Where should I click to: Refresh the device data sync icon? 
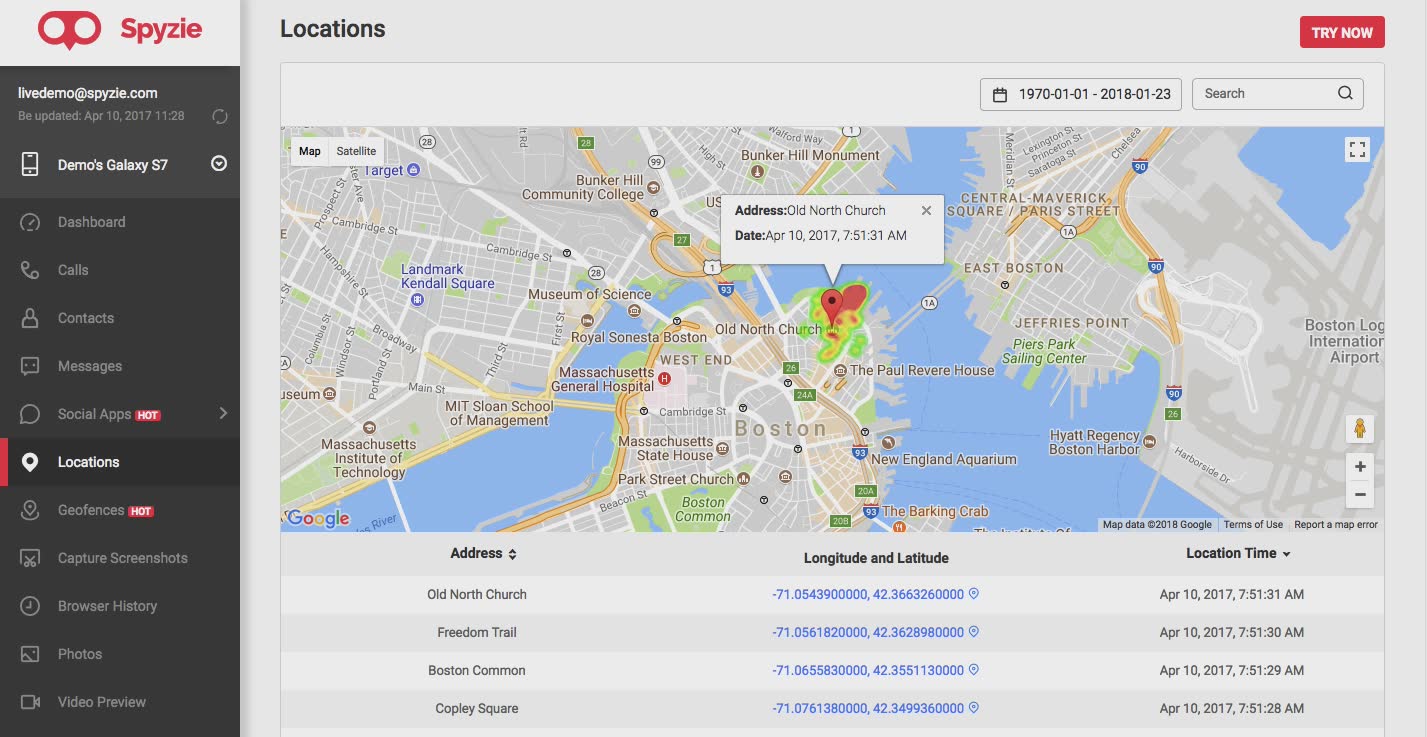click(x=220, y=116)
